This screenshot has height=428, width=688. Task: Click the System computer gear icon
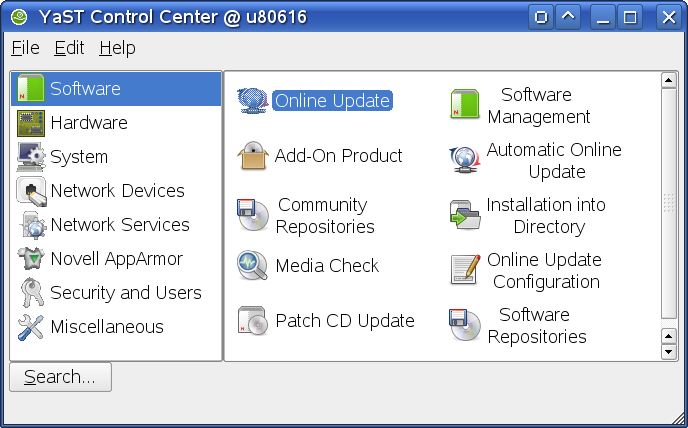pyautogui.click(x=31, y=157)
